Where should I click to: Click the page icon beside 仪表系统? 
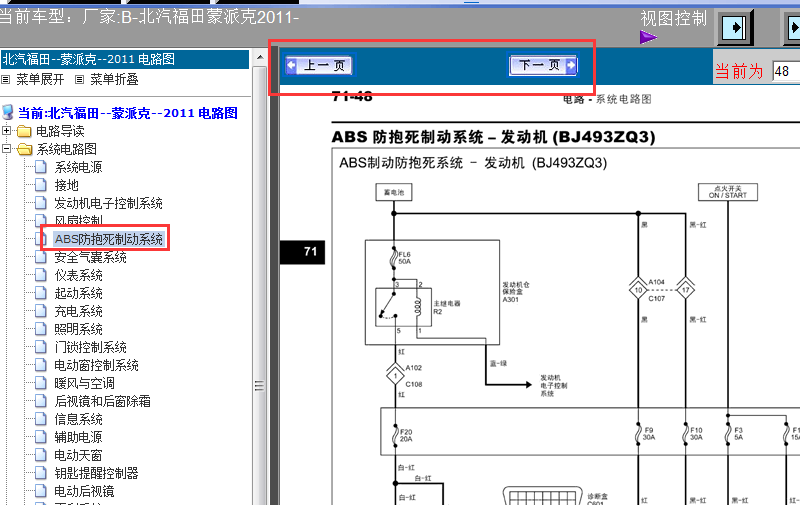pyautogui.click(x=40, y=274)
